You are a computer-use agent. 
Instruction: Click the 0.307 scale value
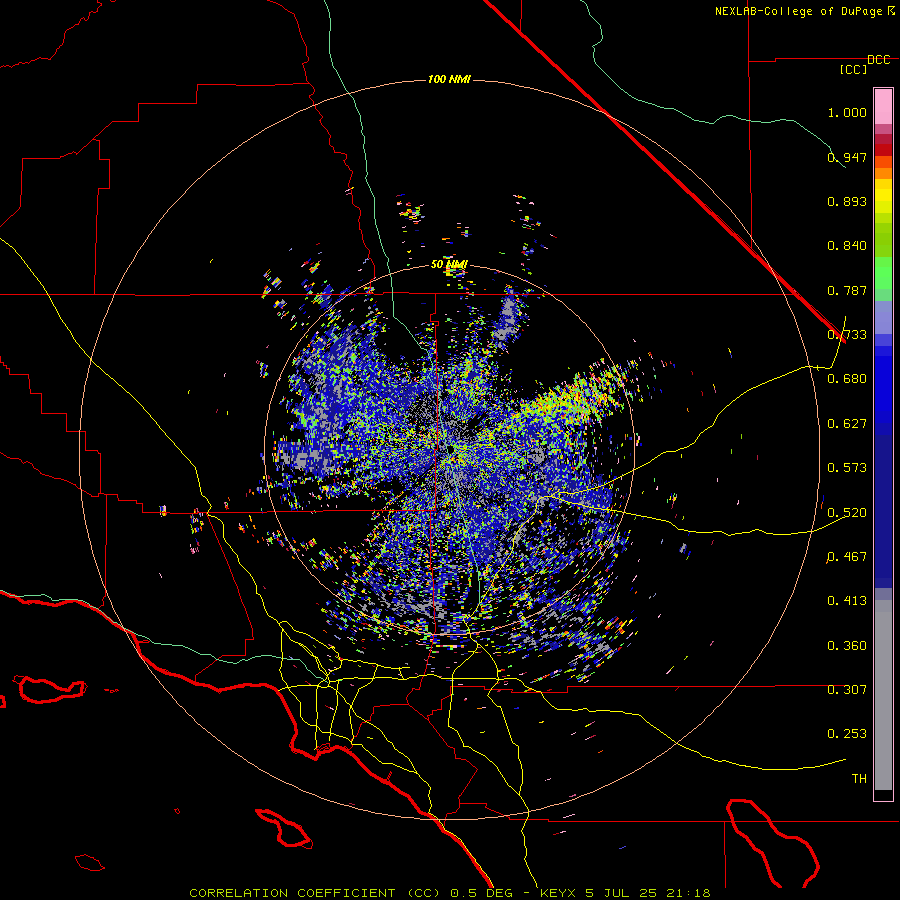[847, 690]
